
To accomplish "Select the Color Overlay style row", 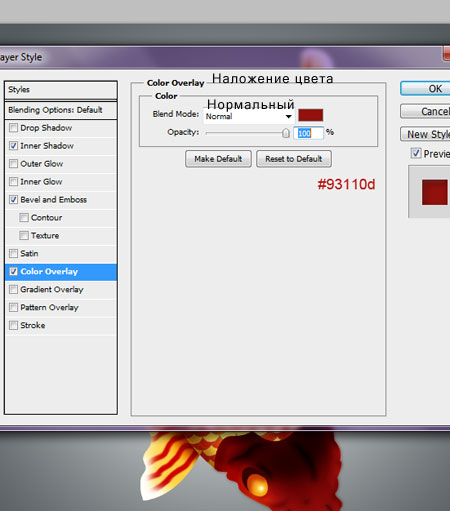I will pos(61,272).
